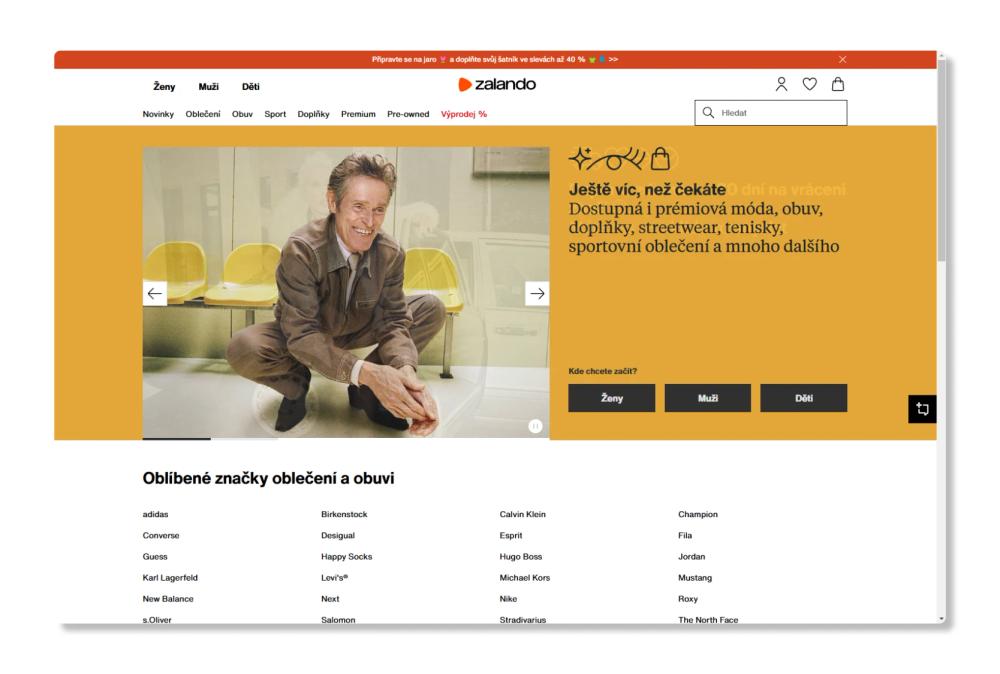Viewport: 1000px width, 674px height.
Task: Open the Levi's brand link
Action: (x=334, y=578)
